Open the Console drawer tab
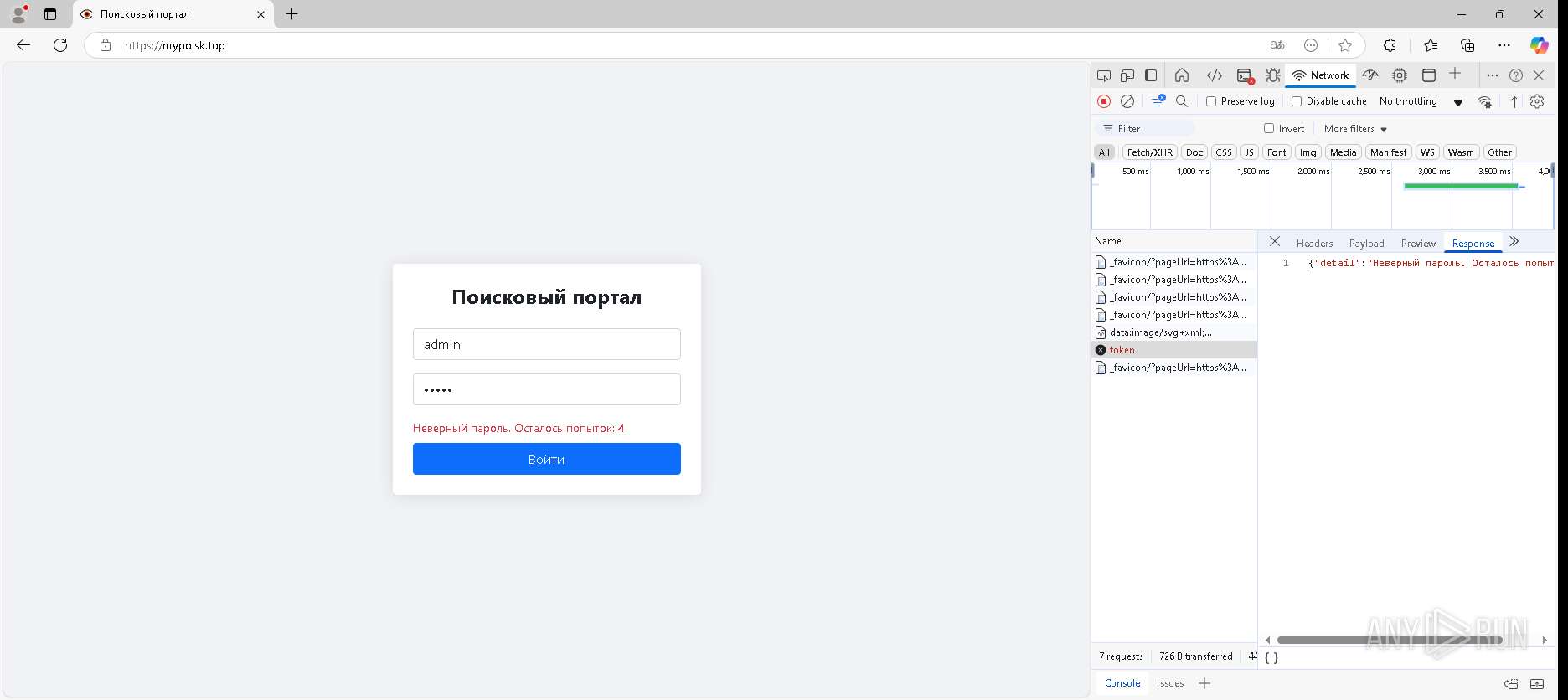Image resolution: width=1568 pixels, height=700 pixels. click(1122, 683)
